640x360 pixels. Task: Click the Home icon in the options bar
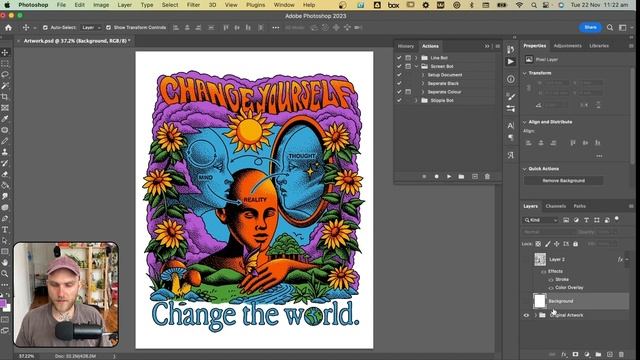[8, 27]
